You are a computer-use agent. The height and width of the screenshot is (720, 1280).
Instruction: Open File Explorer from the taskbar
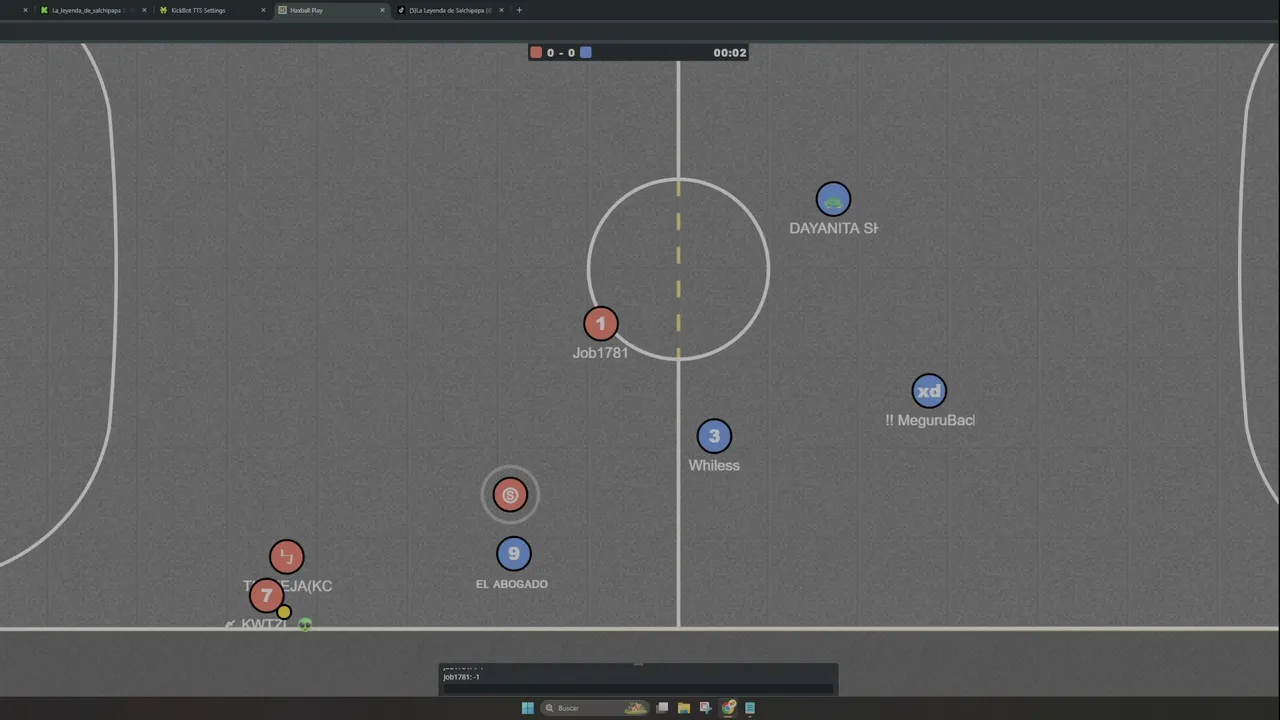[684, 708]
